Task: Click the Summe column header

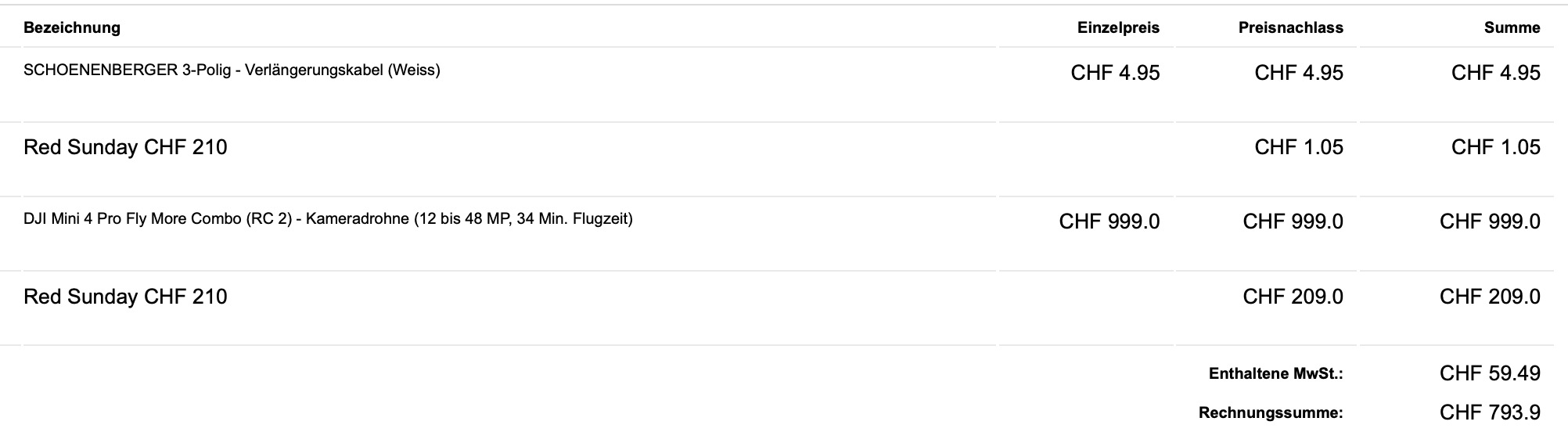Action: coord(1512,28)
